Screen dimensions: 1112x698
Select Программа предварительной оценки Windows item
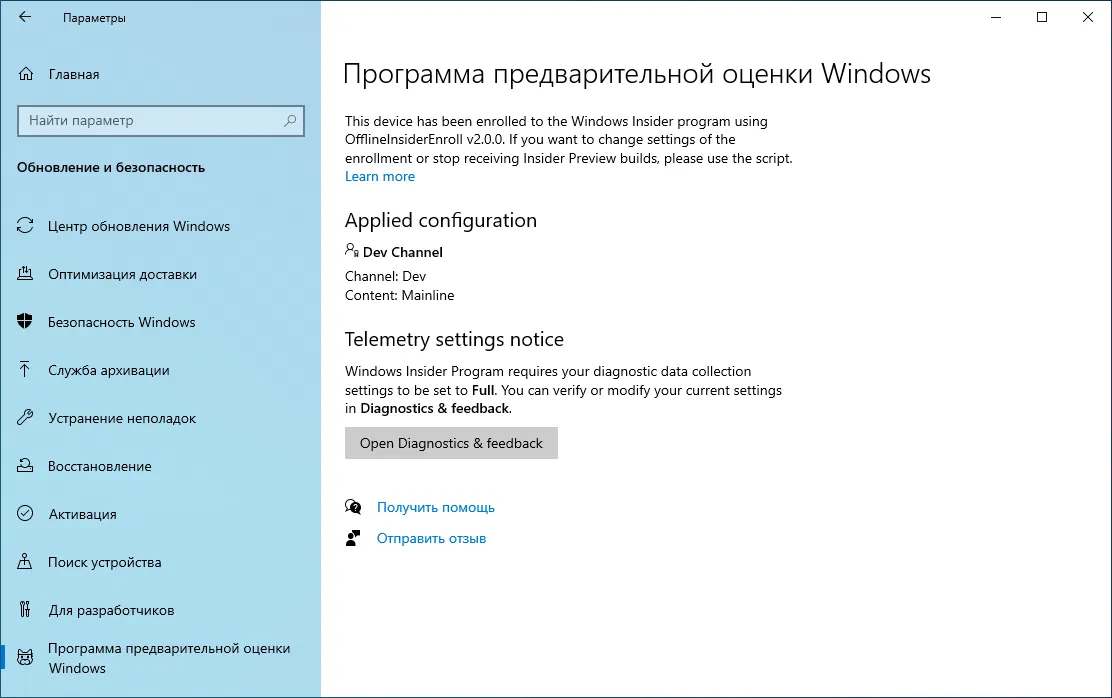[x=169, y=658]
